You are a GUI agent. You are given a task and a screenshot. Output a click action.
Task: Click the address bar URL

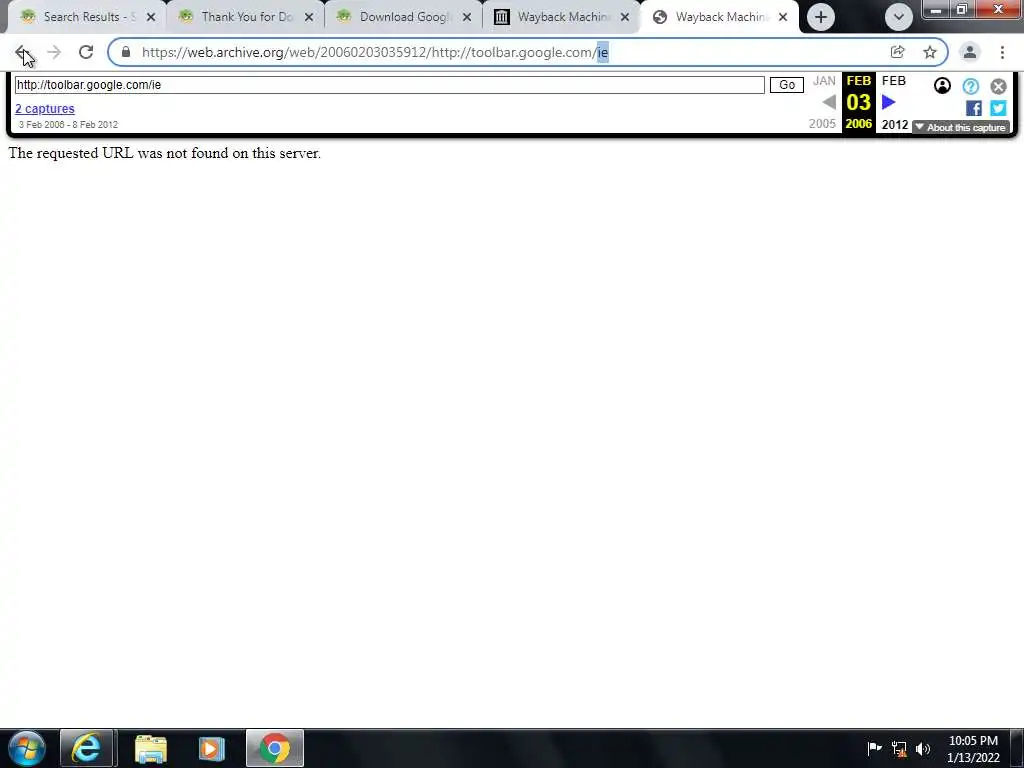pyautogui.click(x=375, y=52)
